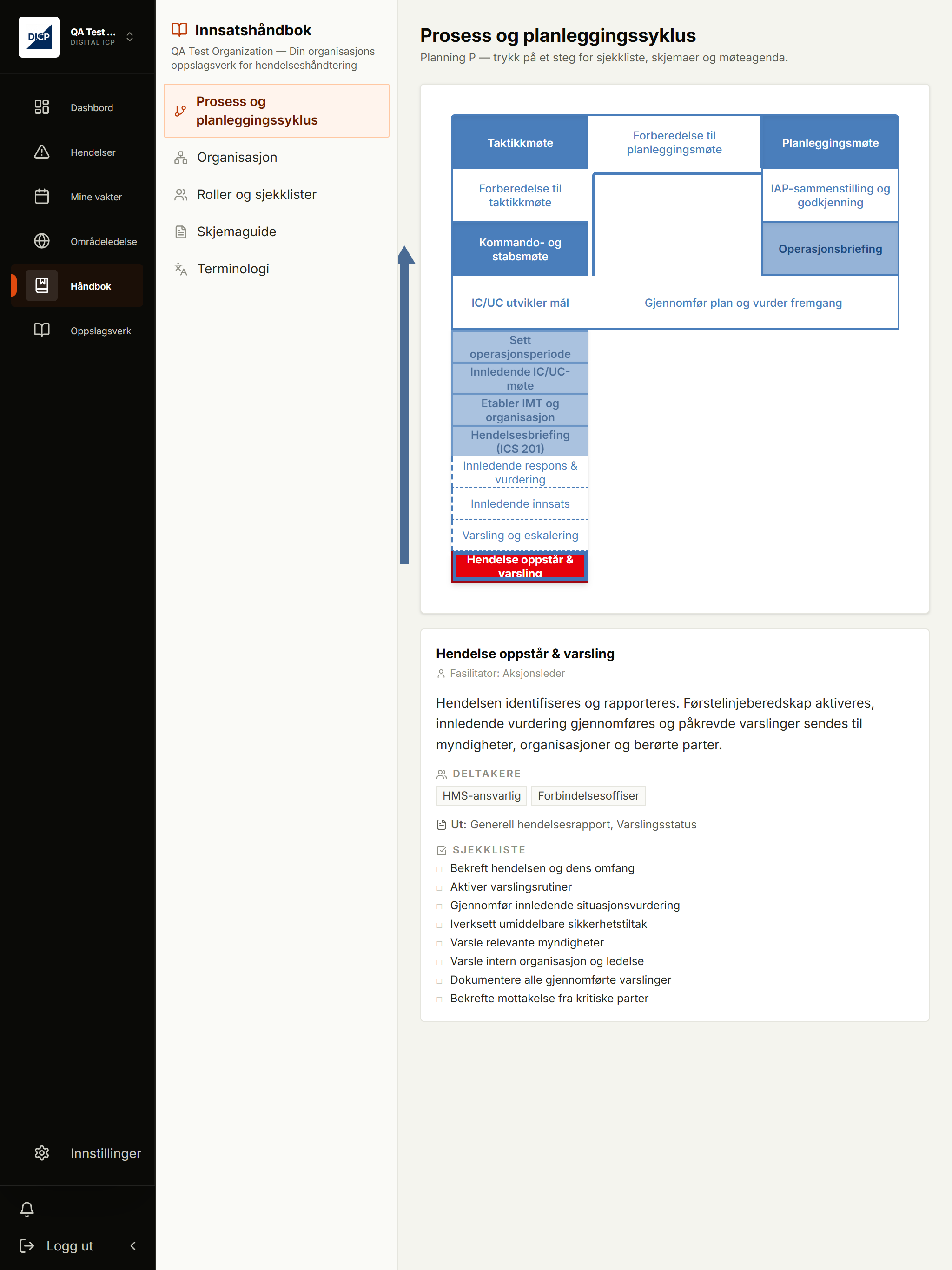Click the Prosess og planleggingssyklus branch icon

180,111
